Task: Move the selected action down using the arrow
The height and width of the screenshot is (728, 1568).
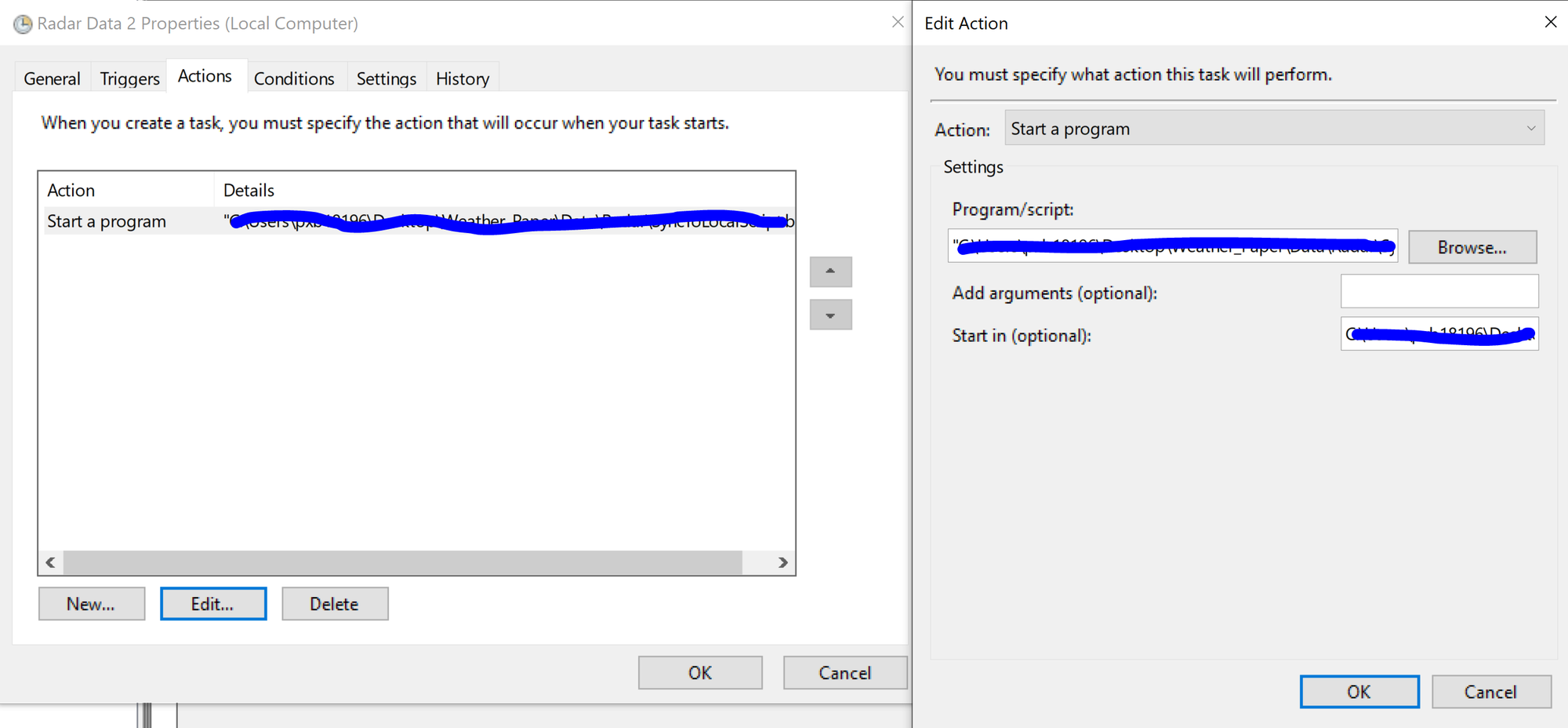Action: click(x=830, y=314)
